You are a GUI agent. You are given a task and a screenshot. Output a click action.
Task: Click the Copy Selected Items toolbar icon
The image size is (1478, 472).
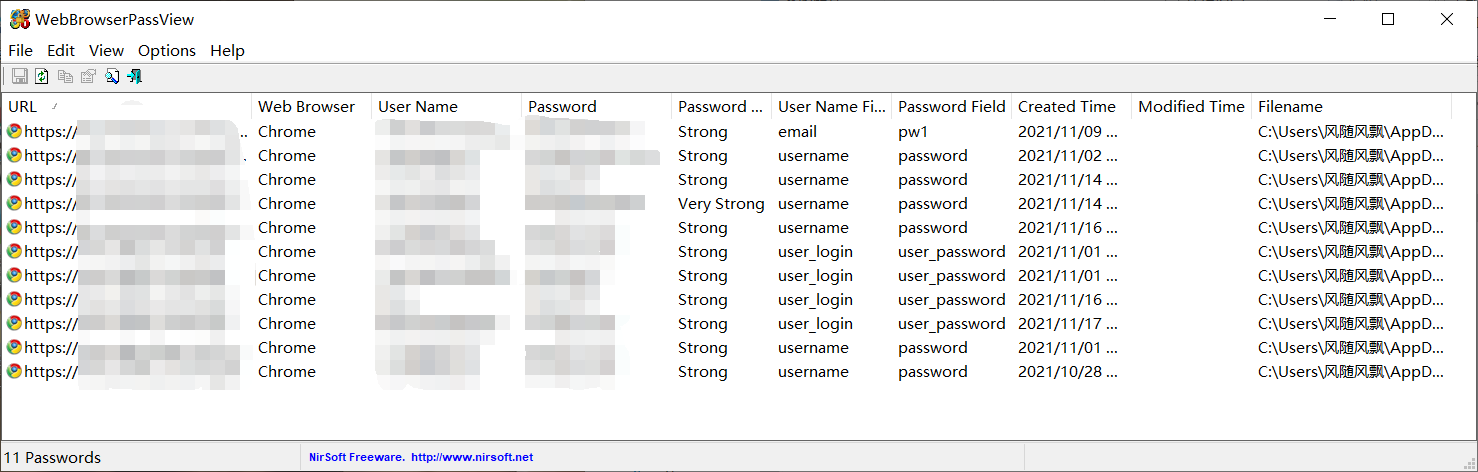65,76
